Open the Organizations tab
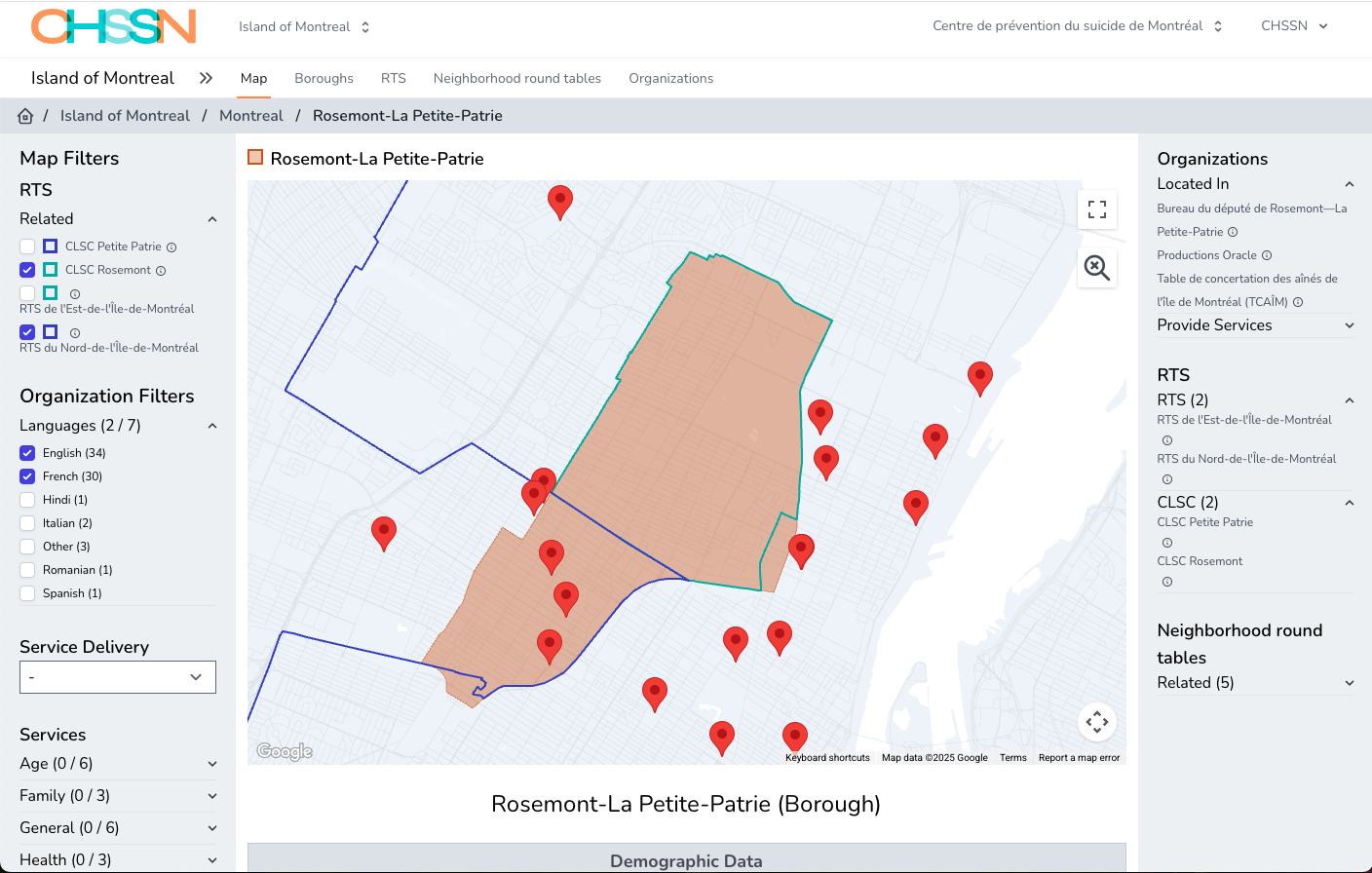 coord(670,78)
